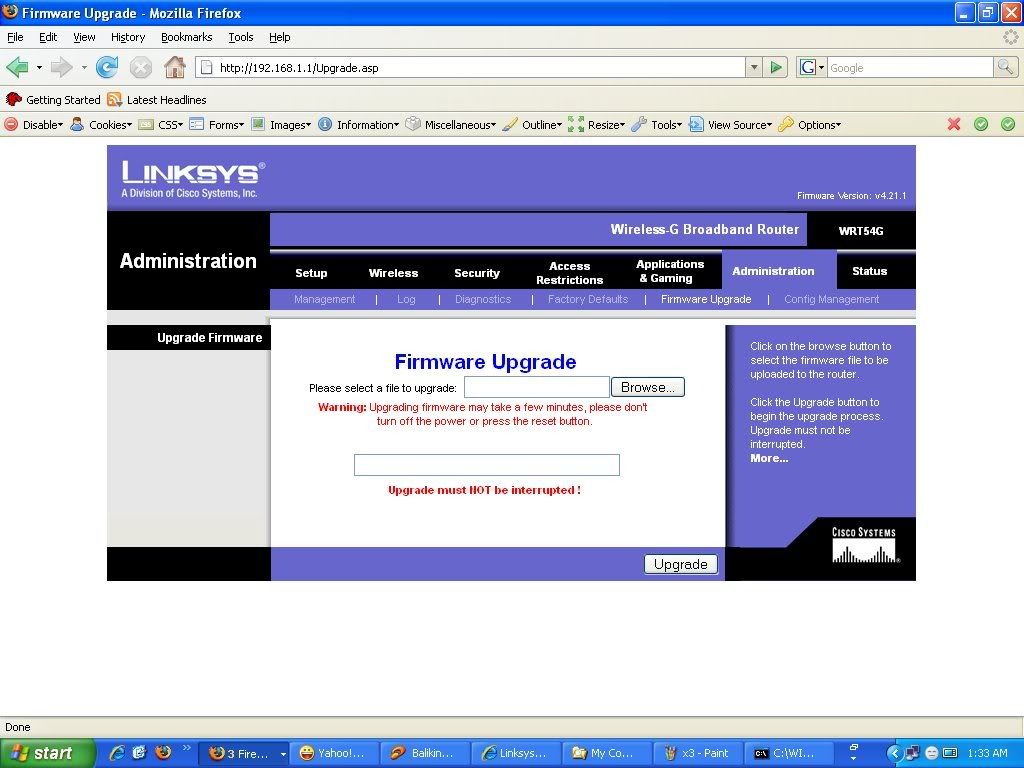This screenshot has width=1024, height=768.
Task: Open the Disable developer toolbar menu
Action: point(33,125)
